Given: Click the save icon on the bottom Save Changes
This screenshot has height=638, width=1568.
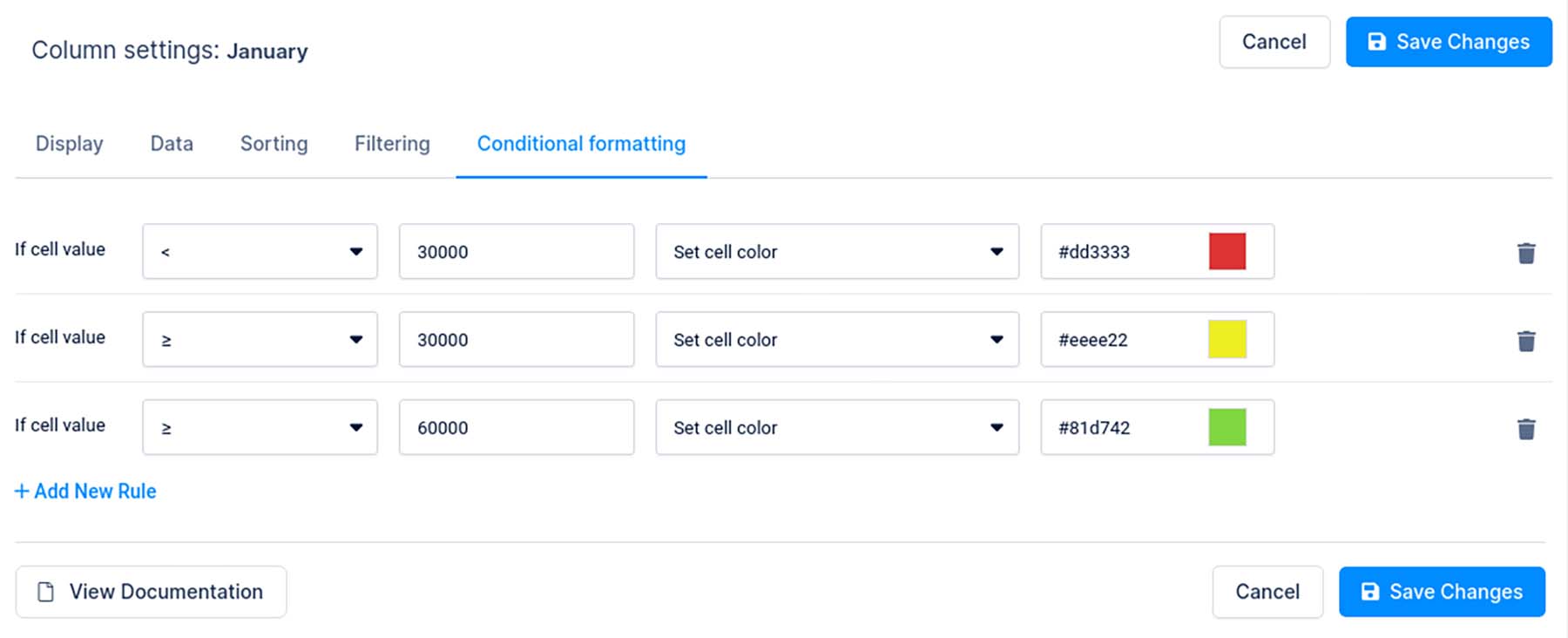Looking at the screenshot, I should pos(1369,591).
